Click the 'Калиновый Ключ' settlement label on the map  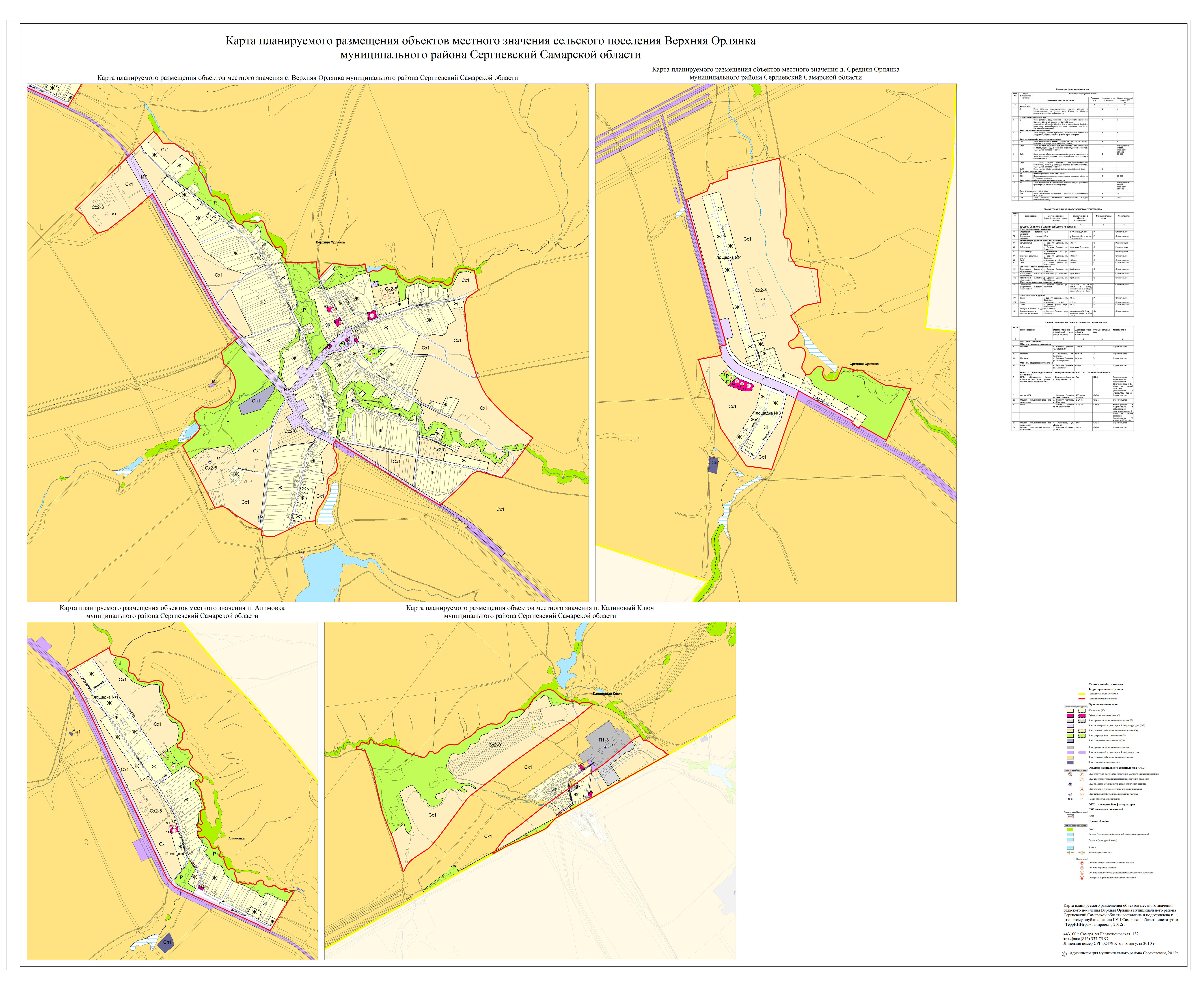coord(607,693)
